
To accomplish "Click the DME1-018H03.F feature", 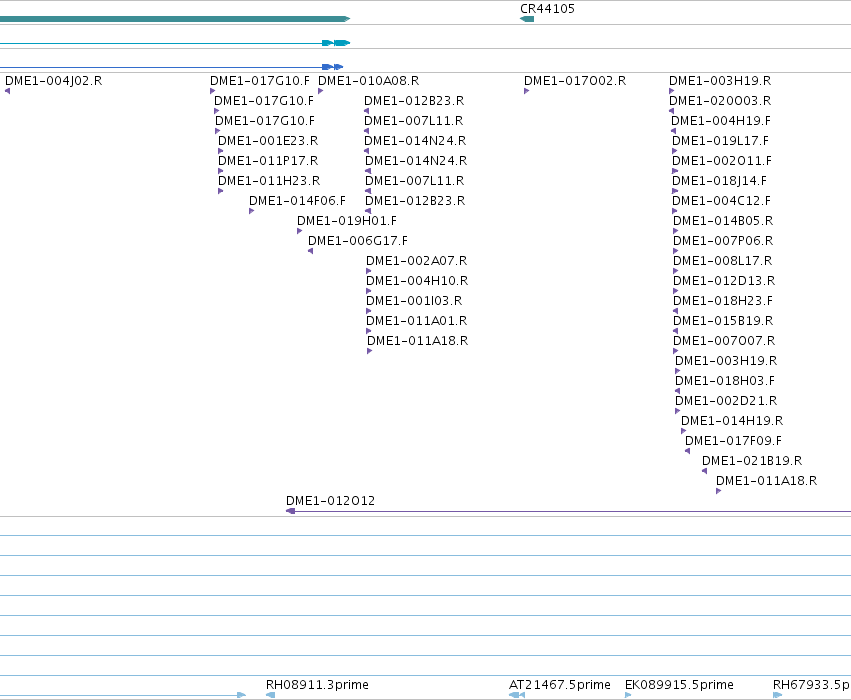I will 725,381.
